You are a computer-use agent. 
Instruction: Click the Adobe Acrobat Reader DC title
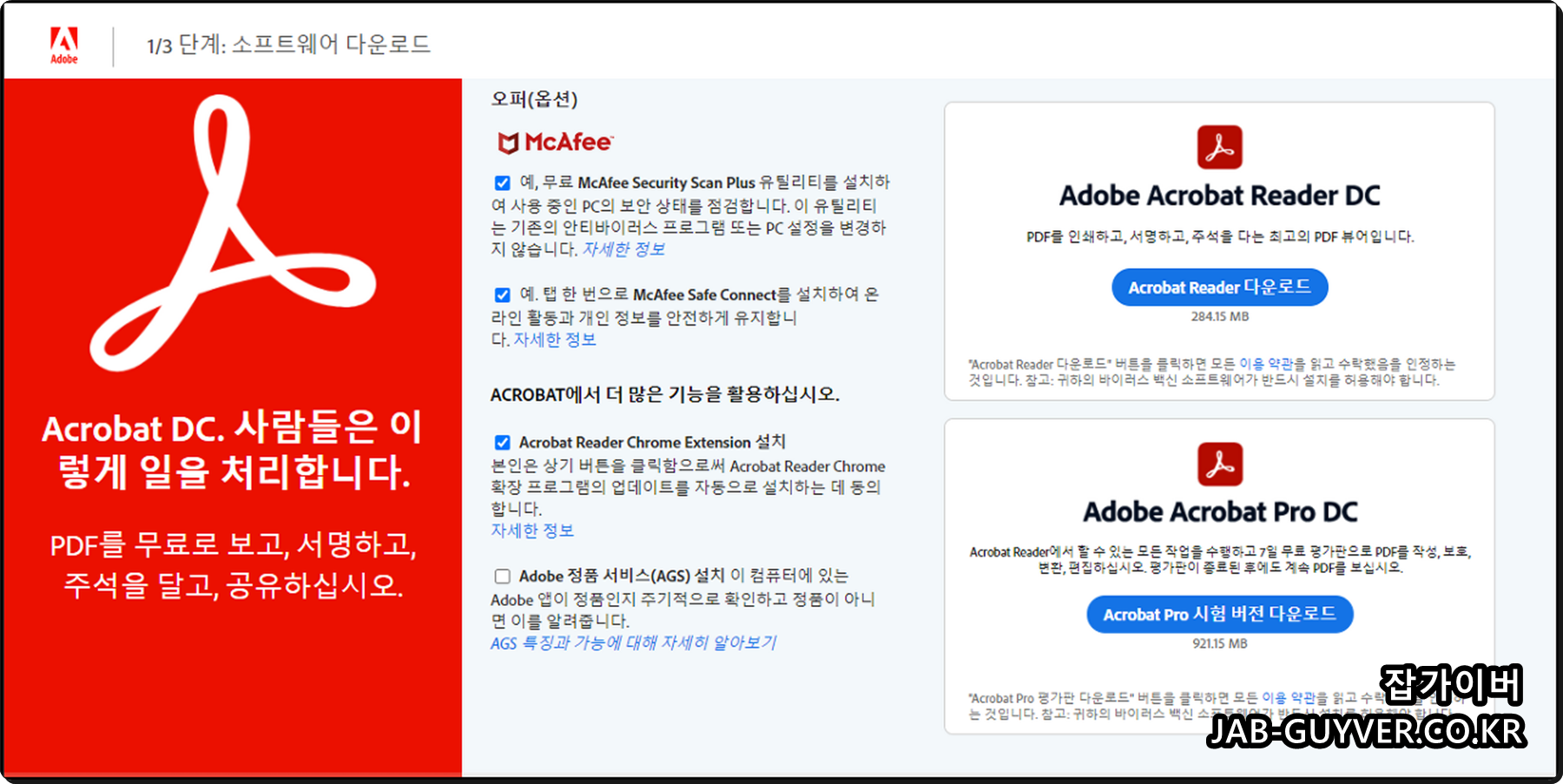click(1219, 195)
